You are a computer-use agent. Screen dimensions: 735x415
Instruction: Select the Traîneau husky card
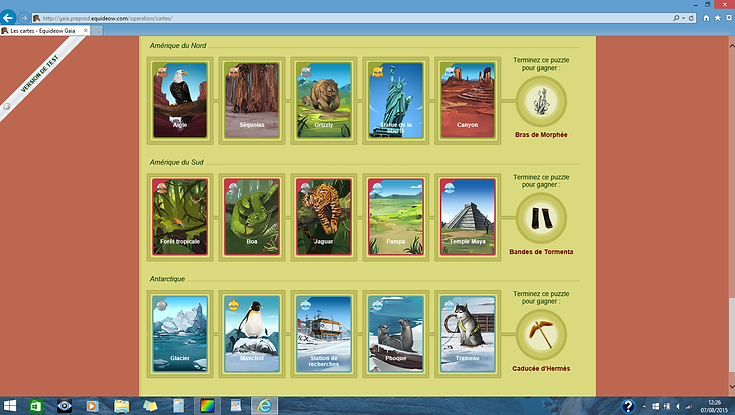pyautogui.click(x=467, y=334)
